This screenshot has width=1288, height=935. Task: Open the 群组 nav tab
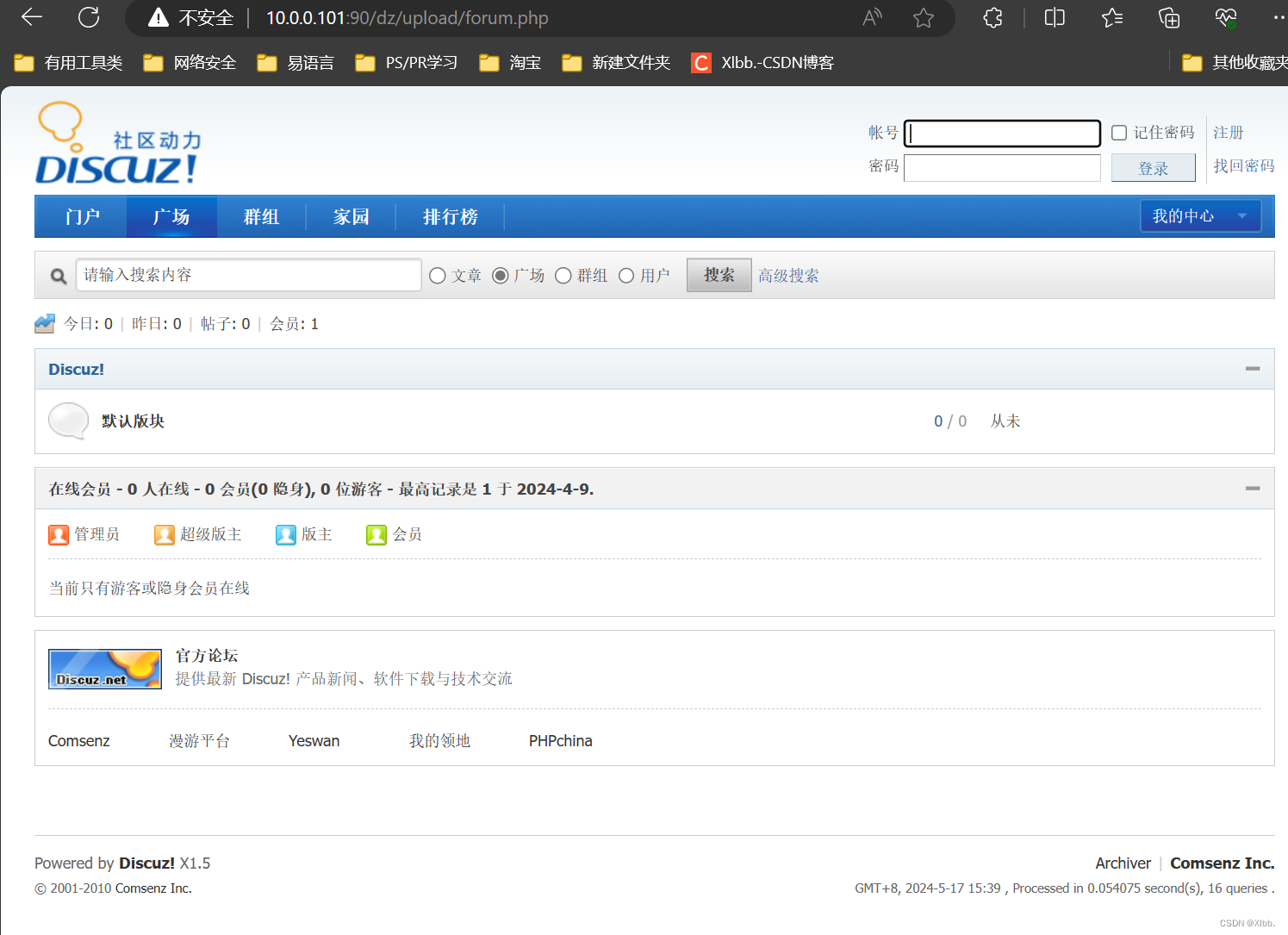click(x=262, y=217)
